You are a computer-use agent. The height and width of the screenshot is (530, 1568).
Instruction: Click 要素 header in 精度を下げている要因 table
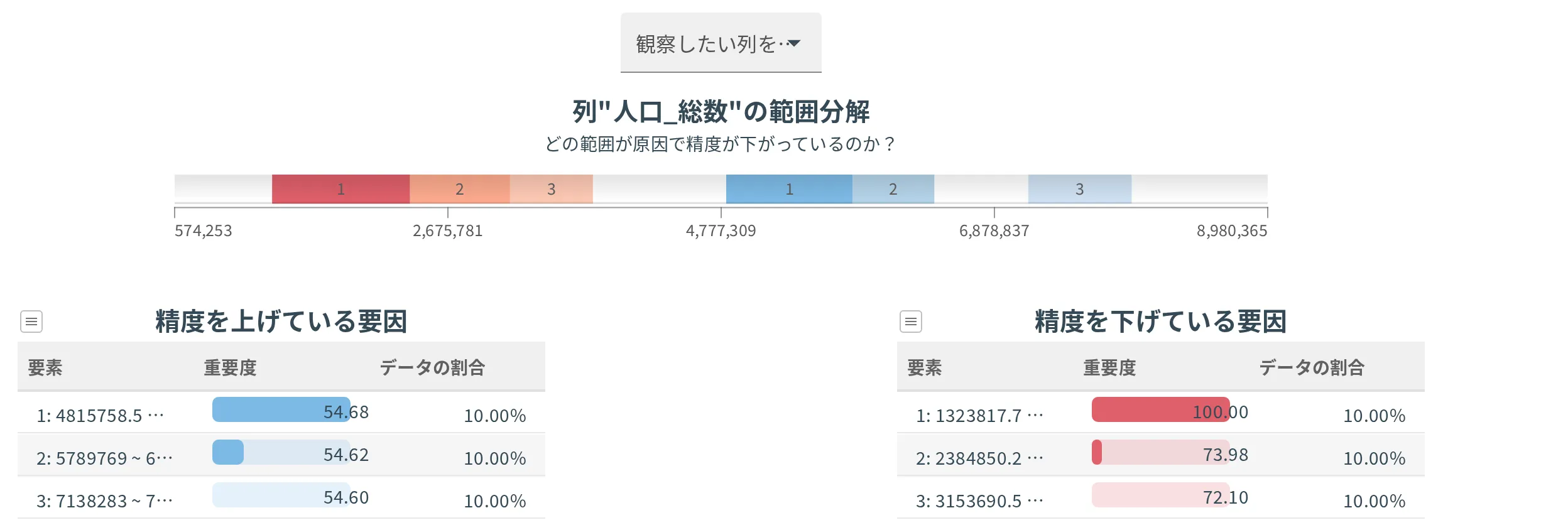click(x=925, y=367)
